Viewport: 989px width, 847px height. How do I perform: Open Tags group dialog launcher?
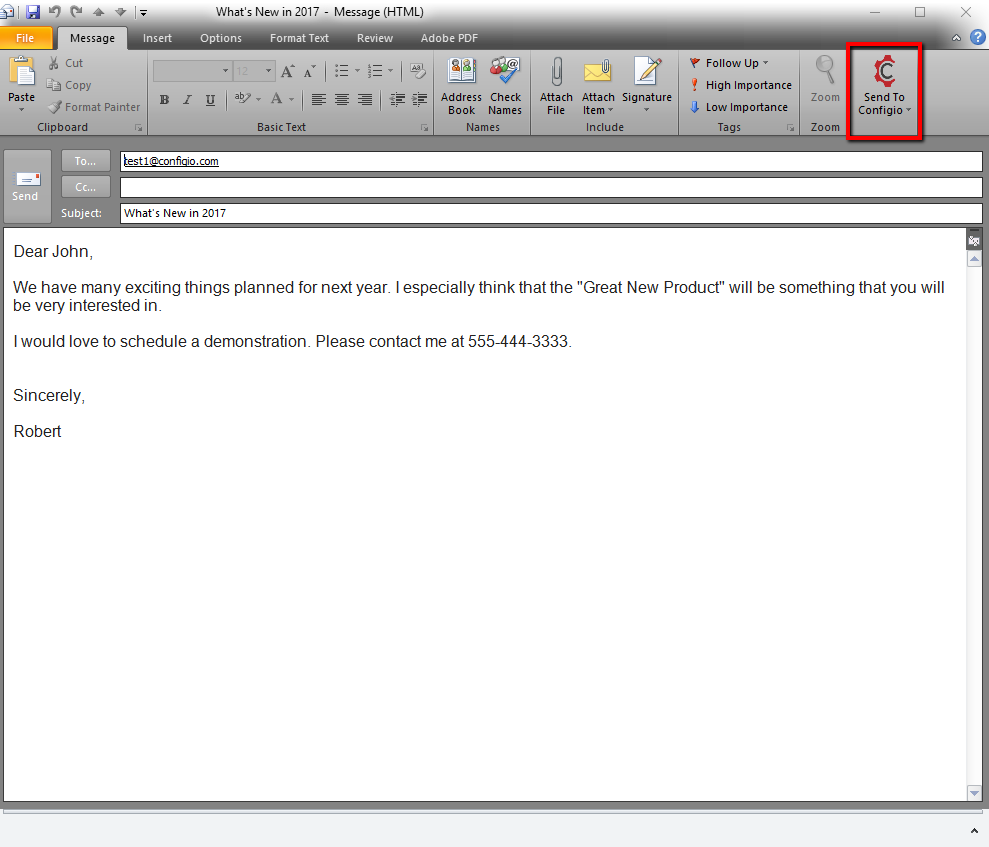click(790, 128)
